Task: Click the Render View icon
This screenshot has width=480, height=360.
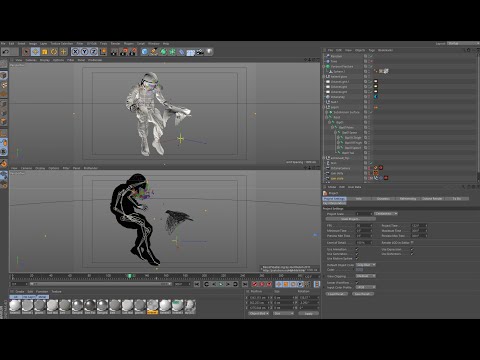Action: pos(114,52)
